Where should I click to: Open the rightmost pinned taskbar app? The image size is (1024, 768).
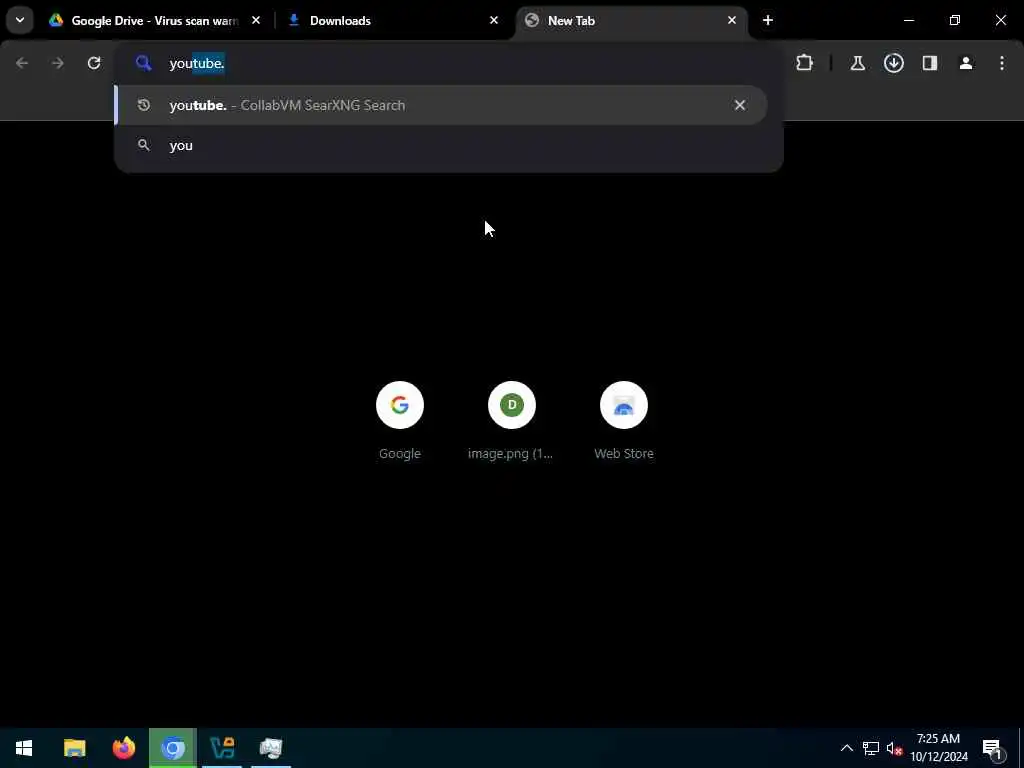pyautogui.click(x=271, y=748)
